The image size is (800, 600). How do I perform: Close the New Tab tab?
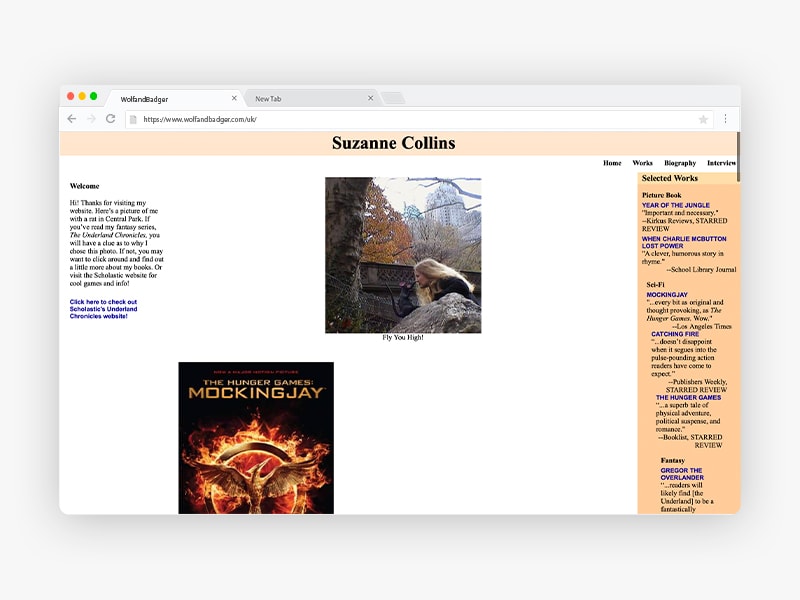370,98
